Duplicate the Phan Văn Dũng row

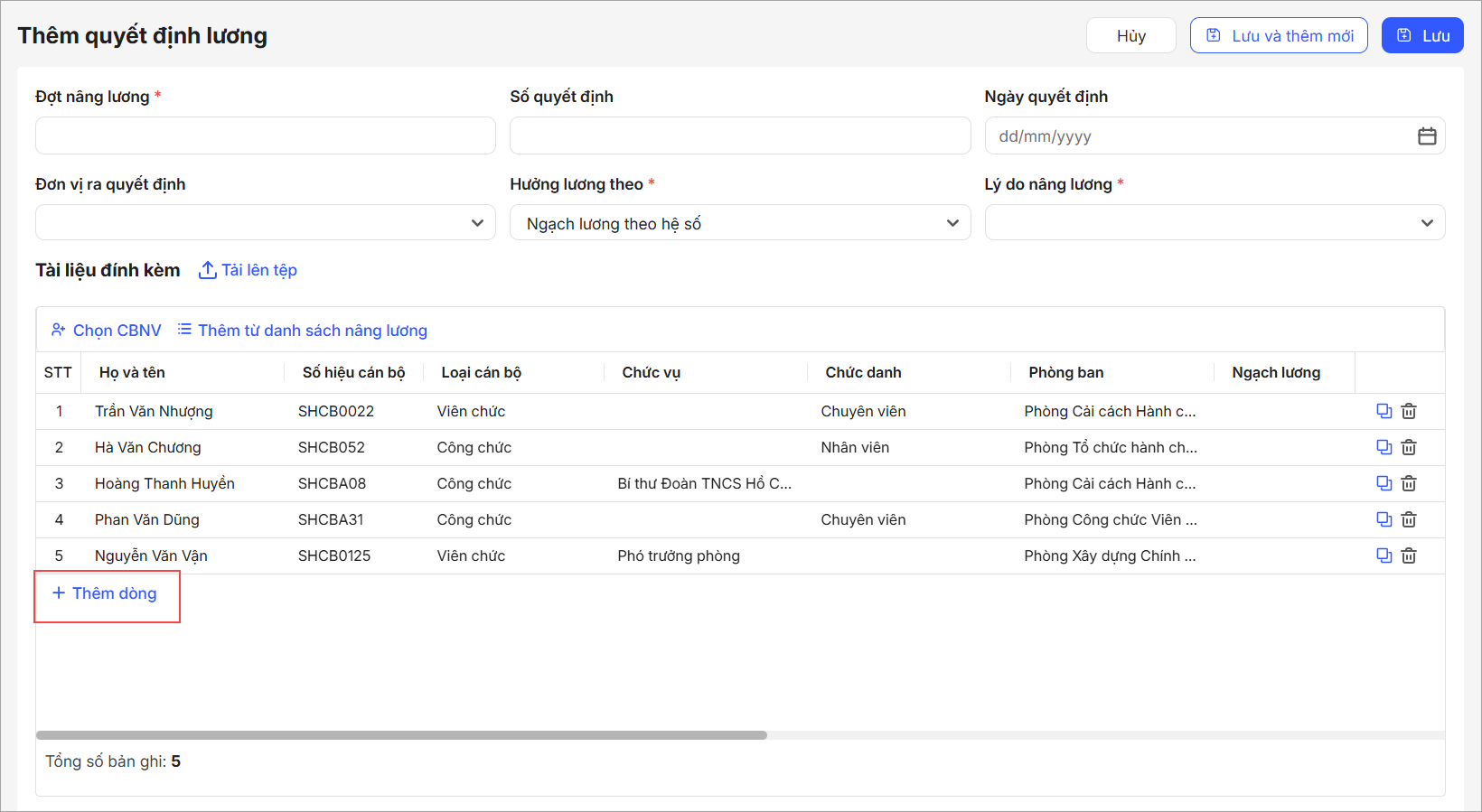[1384, 519]
